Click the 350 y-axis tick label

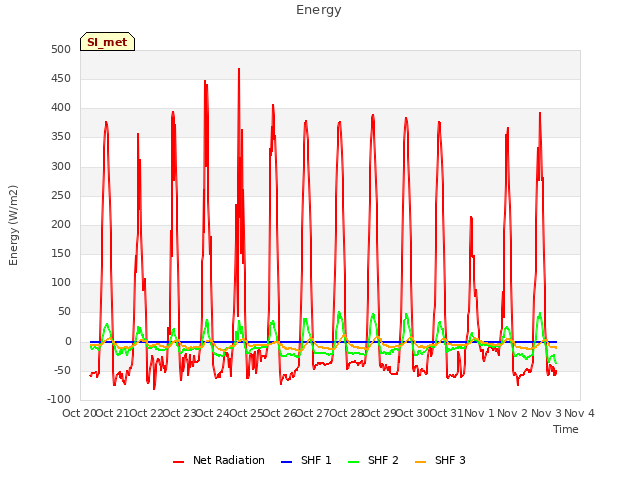coord(61,137)
